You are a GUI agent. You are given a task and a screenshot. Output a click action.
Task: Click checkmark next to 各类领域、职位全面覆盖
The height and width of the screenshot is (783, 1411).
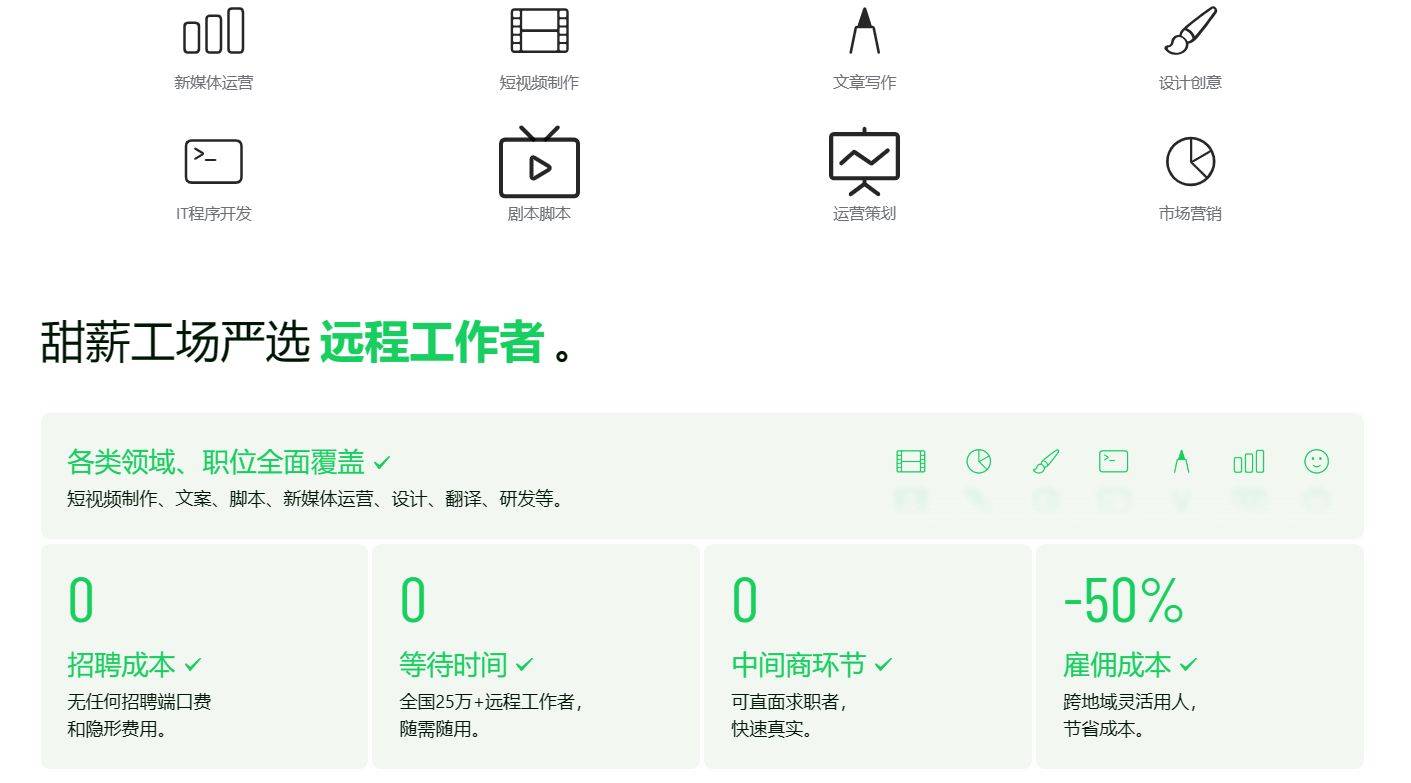coord(382,463)
